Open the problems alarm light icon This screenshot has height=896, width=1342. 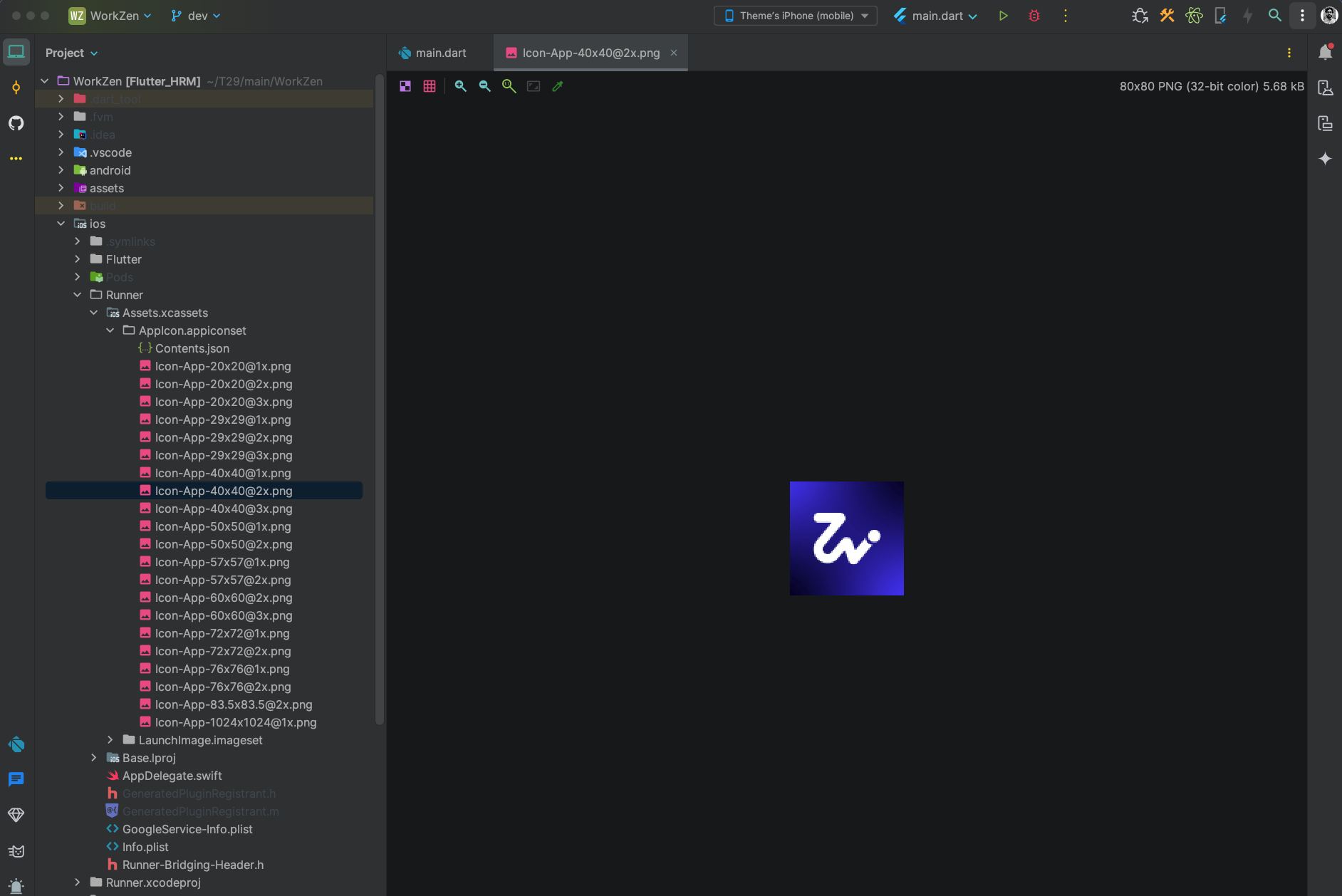[x=16, y=887]
